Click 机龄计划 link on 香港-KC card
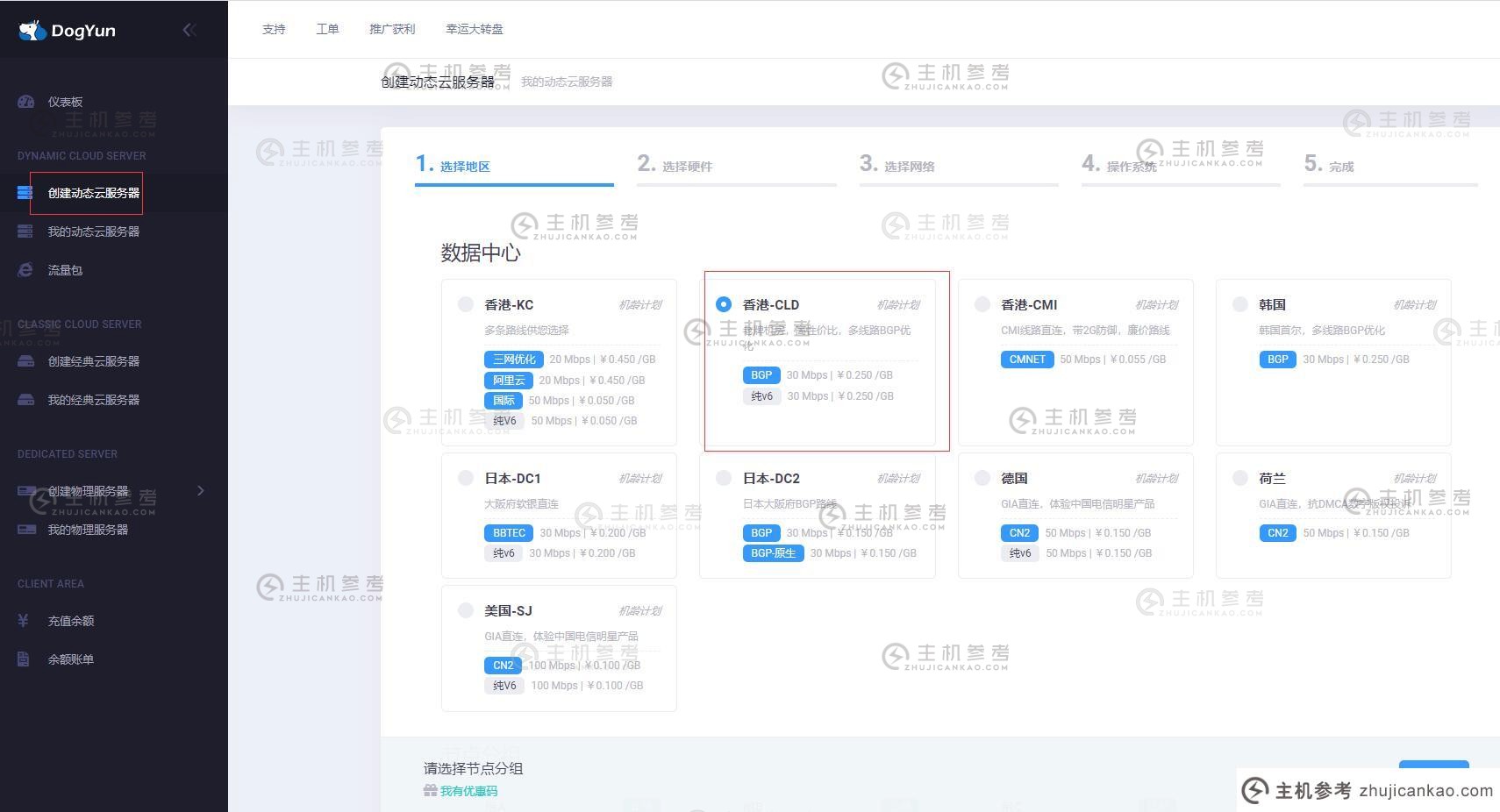Viewport: 1500px width, 812px height. [x=640, y=304]
